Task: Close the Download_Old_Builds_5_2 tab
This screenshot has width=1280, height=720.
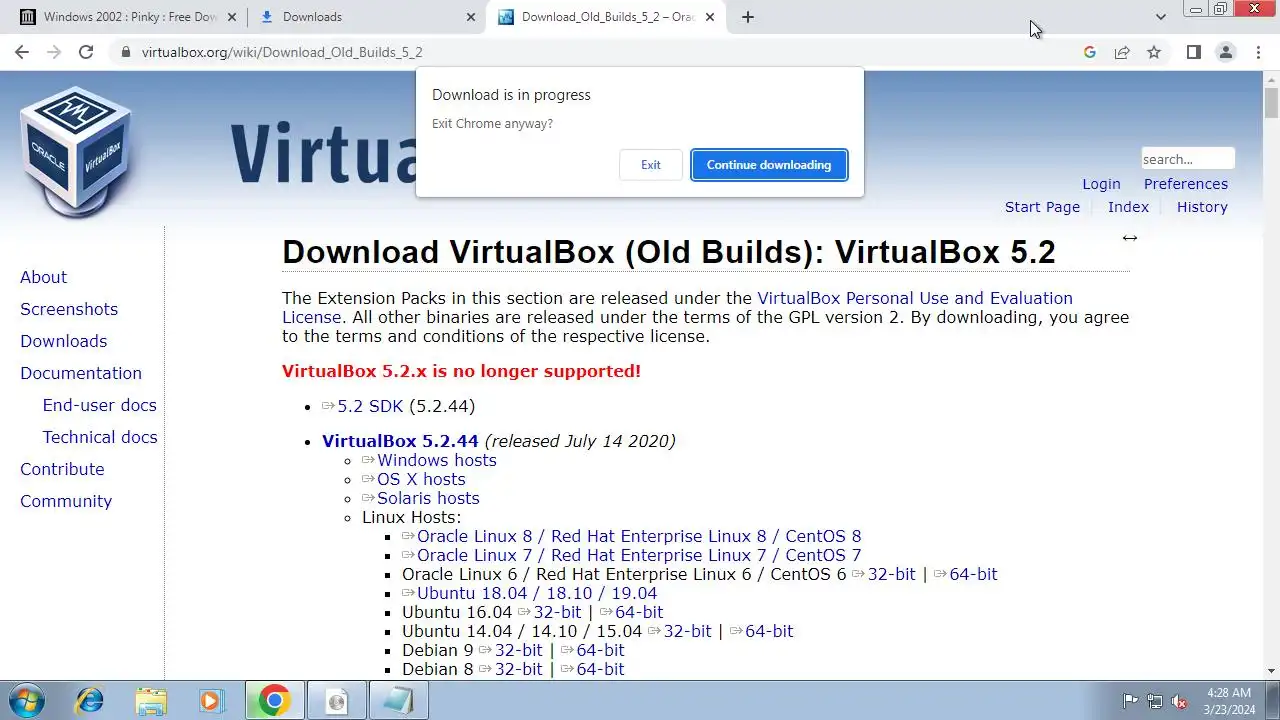Action: pyautogui.click(x=712, y=17)
